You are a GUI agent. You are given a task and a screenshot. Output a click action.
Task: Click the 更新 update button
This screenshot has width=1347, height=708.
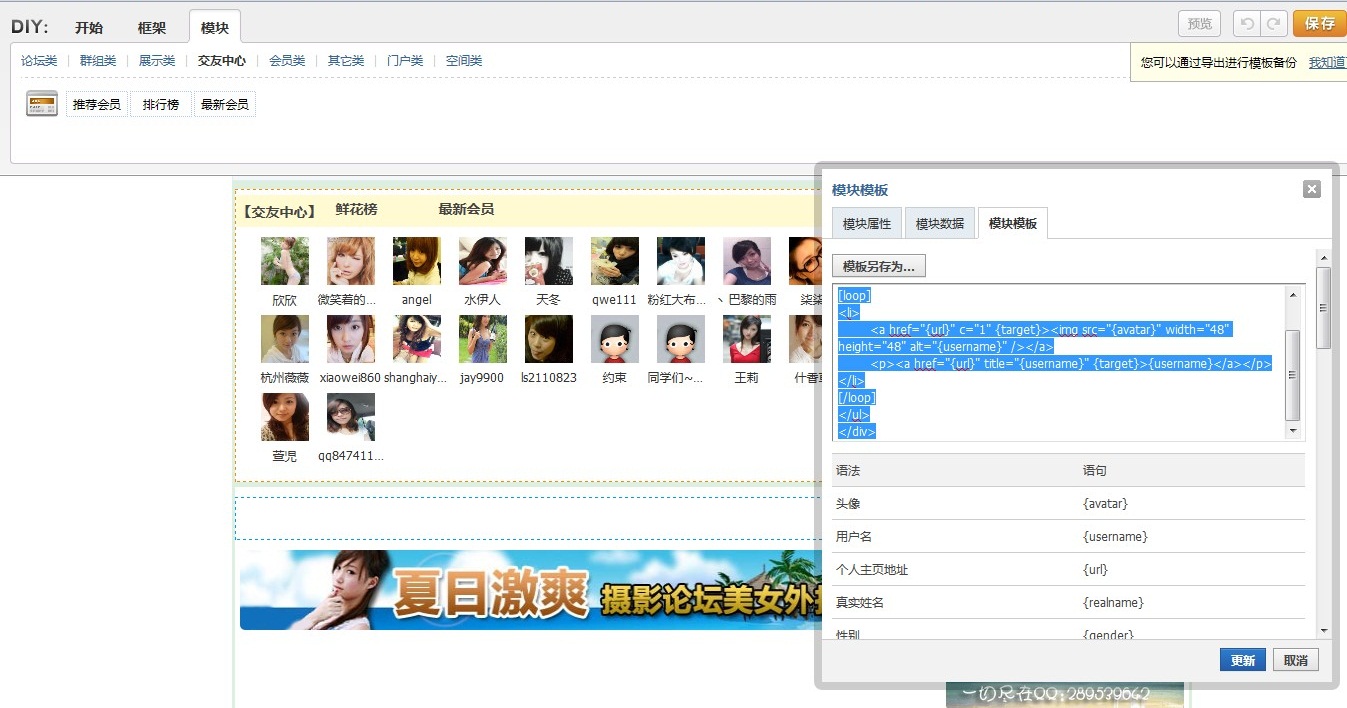click(x=1243, y=660)
